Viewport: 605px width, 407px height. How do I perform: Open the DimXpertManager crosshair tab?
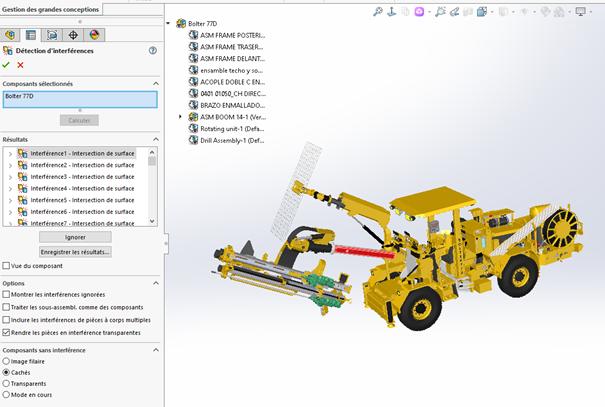tap(74, 34)
